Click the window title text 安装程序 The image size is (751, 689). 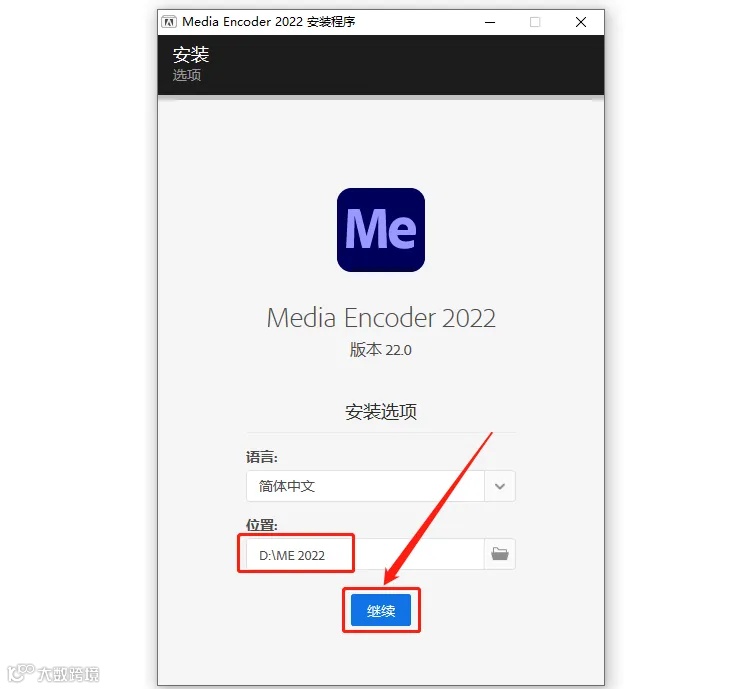331,22
